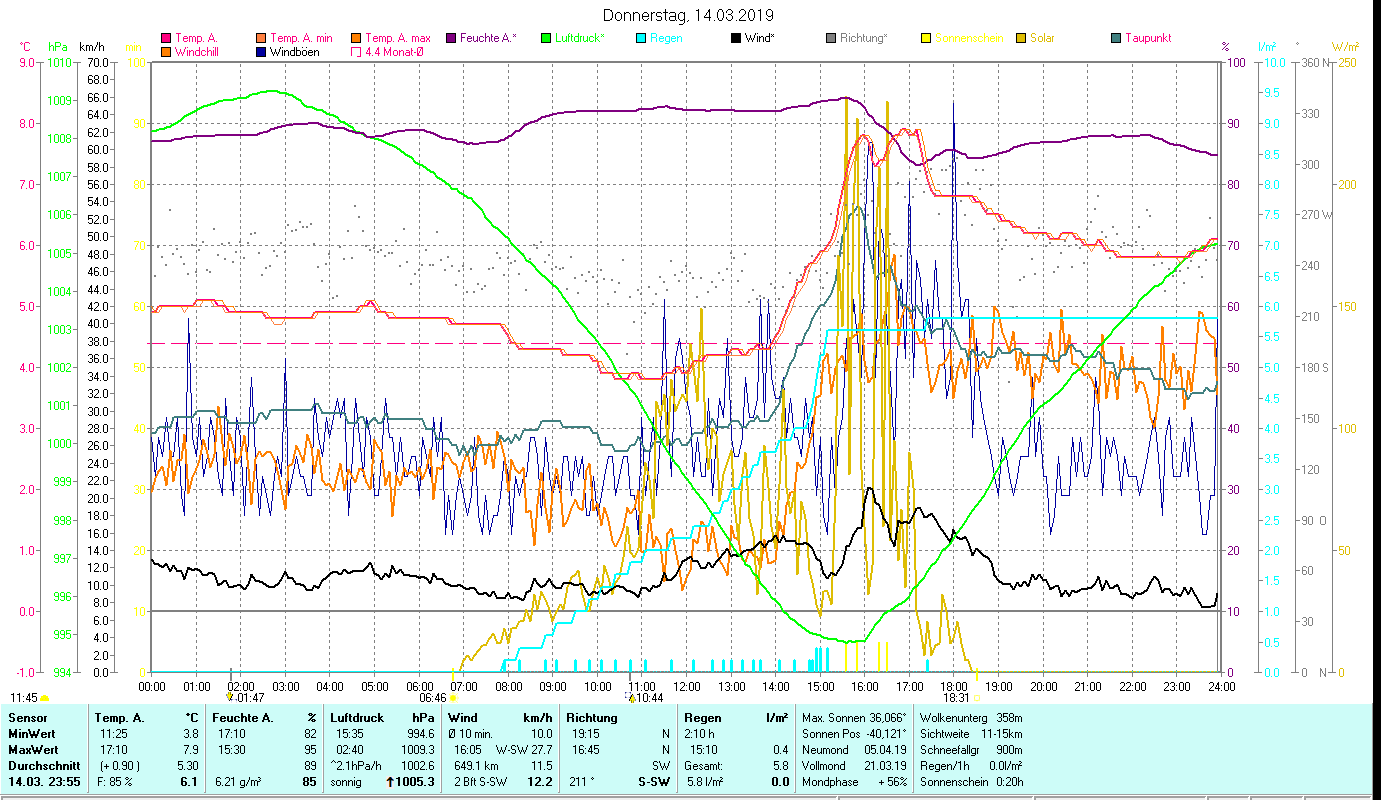Click the Schneefallgr 900m entry
Screen dimensions: 1381x800
971,750
